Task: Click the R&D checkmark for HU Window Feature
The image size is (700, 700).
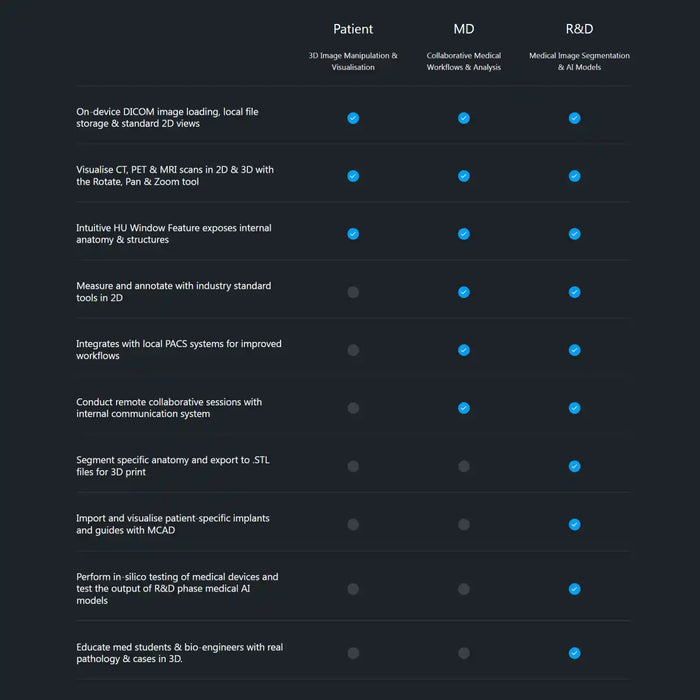Action: click(x=574, y=234)
